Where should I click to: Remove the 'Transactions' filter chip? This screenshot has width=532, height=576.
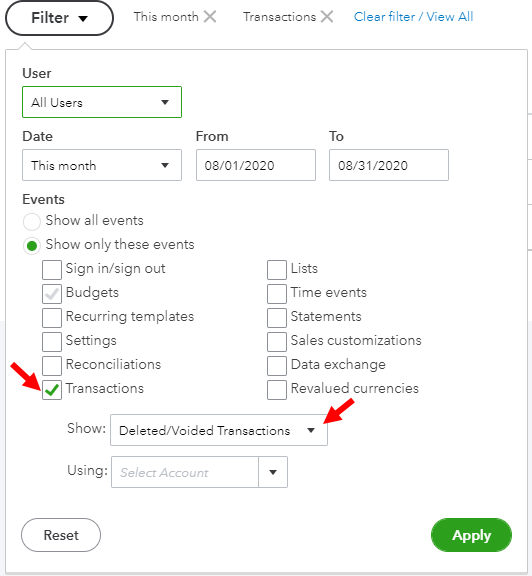click(x=327, y=17)
